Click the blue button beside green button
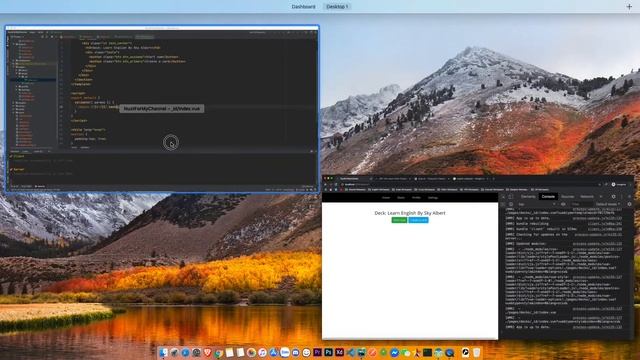Viewport: 640px width, 360px height. point(418,220)
